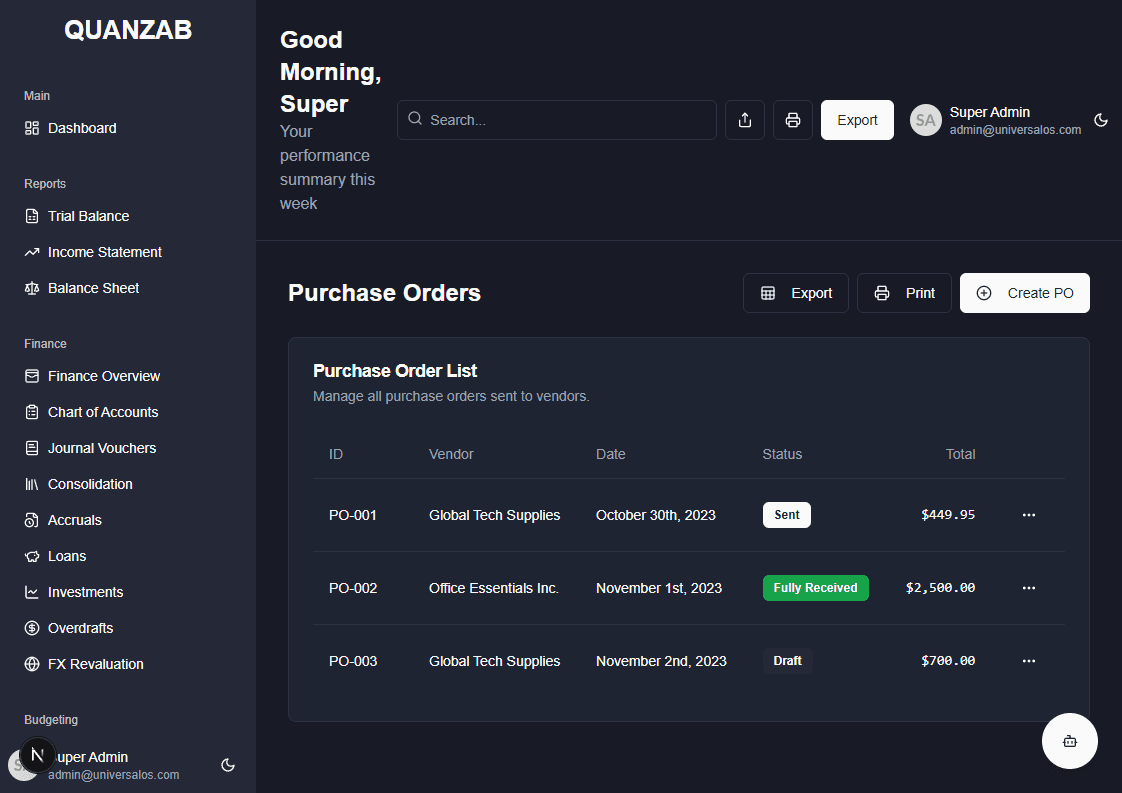Click the October 30th, 2023 date
The height and width of the screenshot is (793, 1122).
click(x=655, y=515)
